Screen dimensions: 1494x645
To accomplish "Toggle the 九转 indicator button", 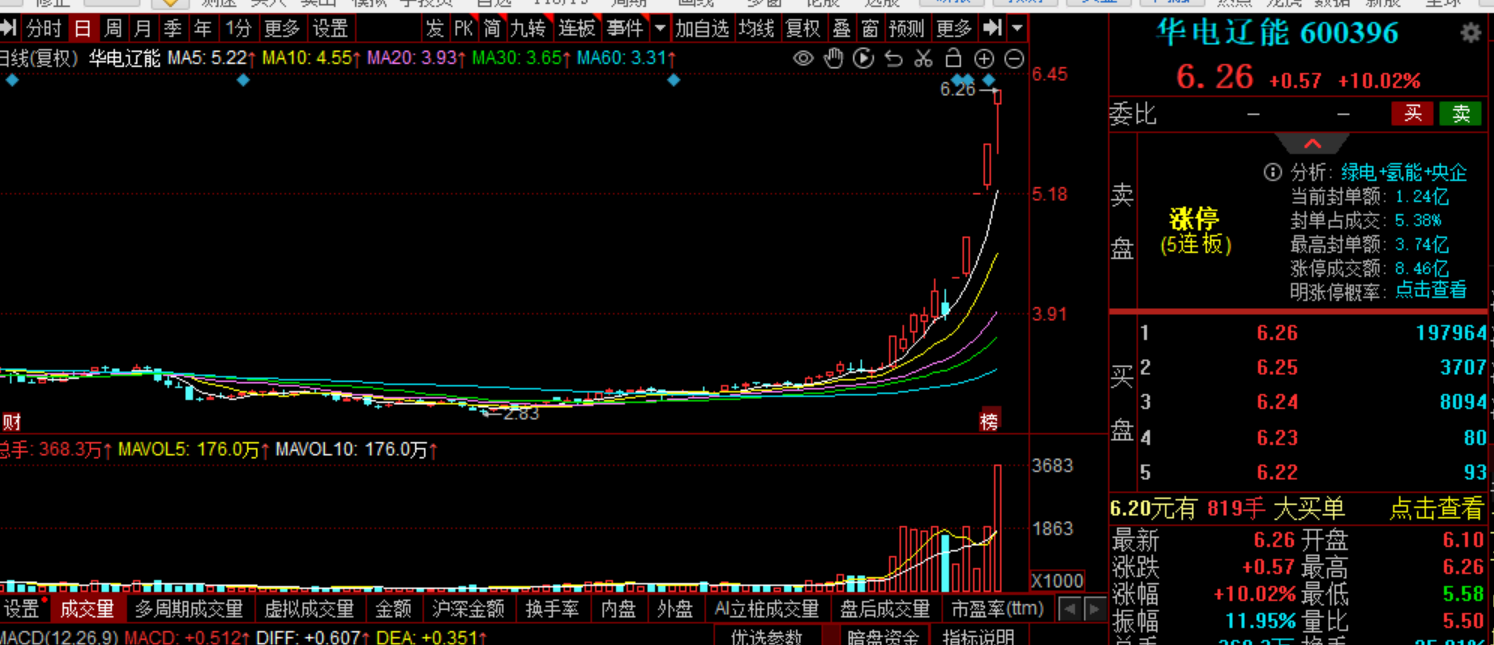I will 529,28.
